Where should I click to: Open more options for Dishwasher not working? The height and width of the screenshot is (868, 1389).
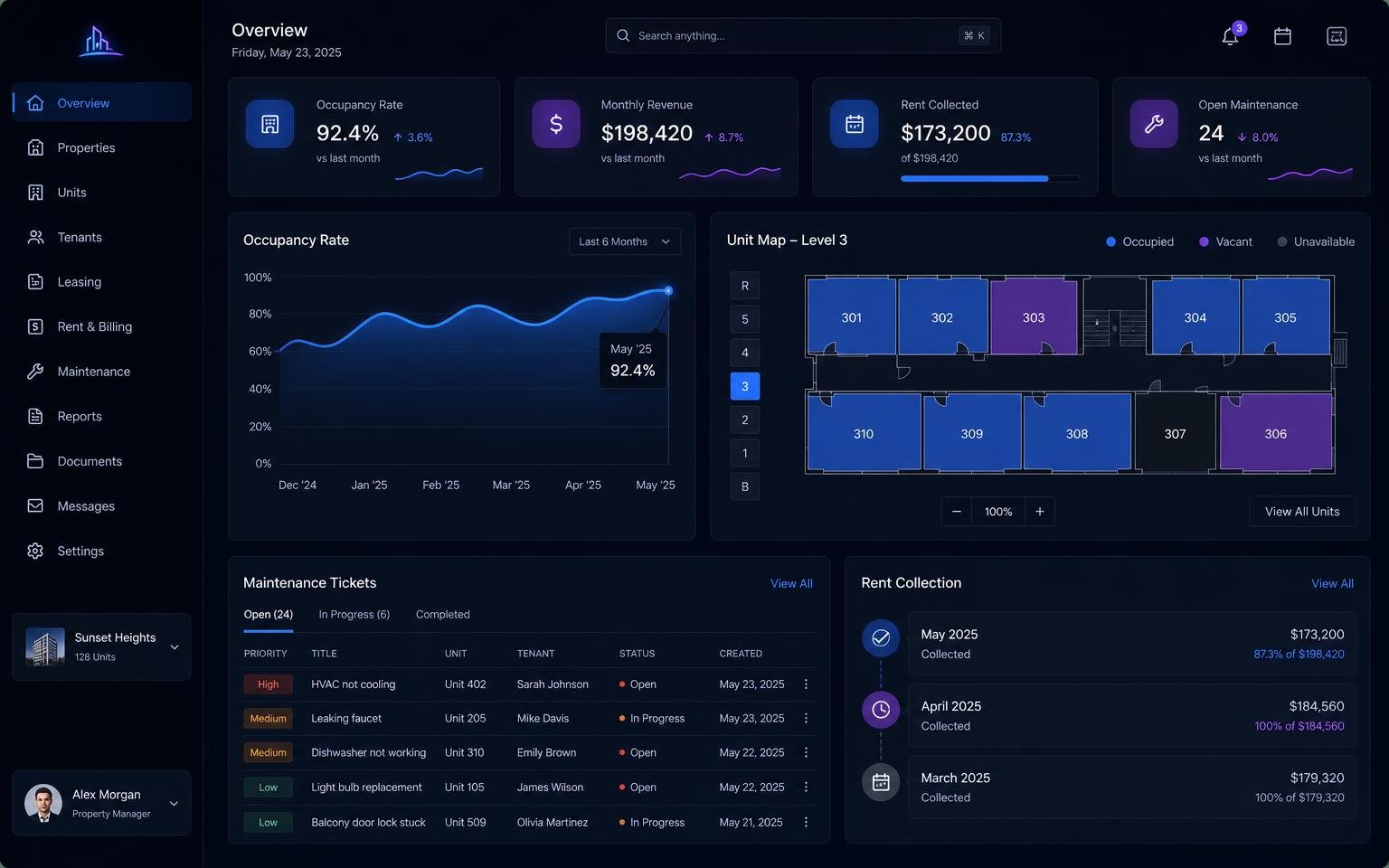pos(806,752)
